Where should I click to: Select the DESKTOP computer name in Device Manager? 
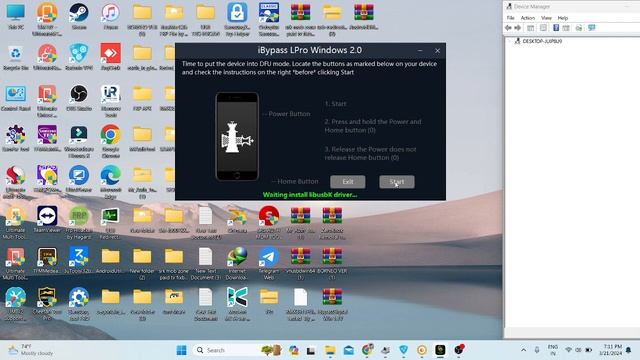point(542,41)
